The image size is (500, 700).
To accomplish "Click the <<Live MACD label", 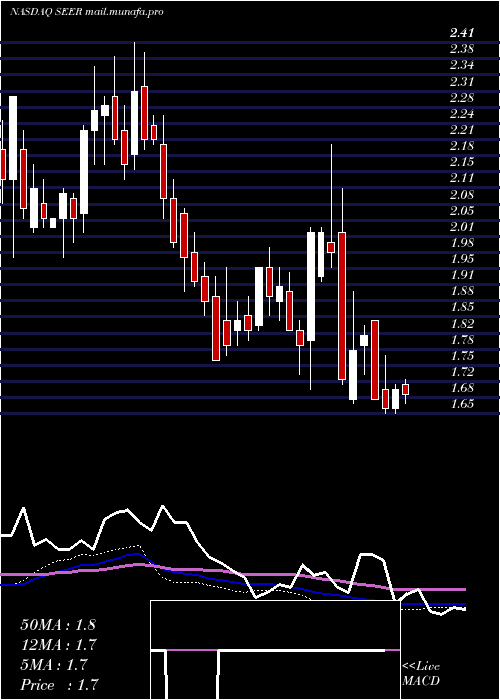I will click(x=421, y=673).
